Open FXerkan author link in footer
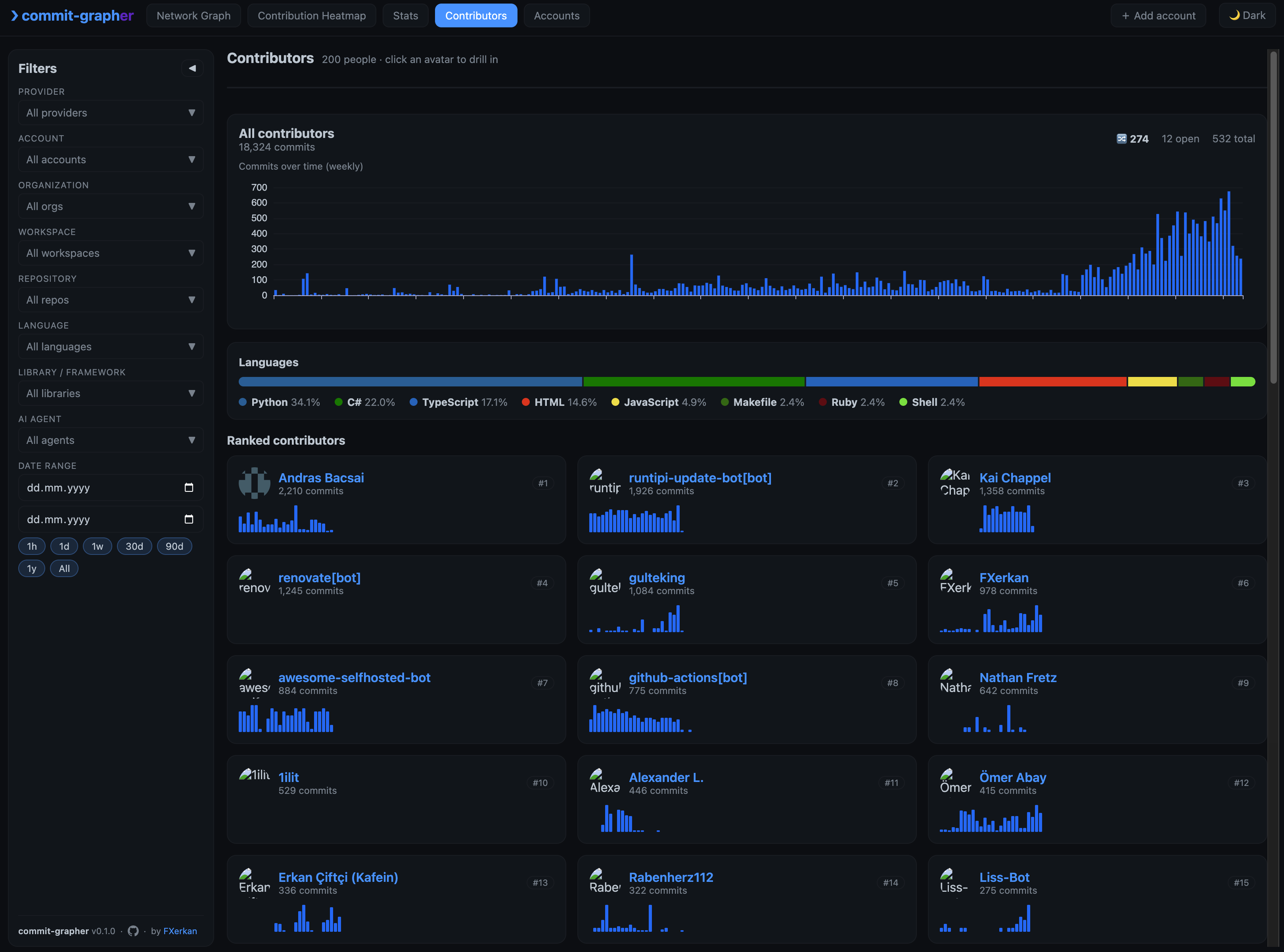 [x=180, y=931]
